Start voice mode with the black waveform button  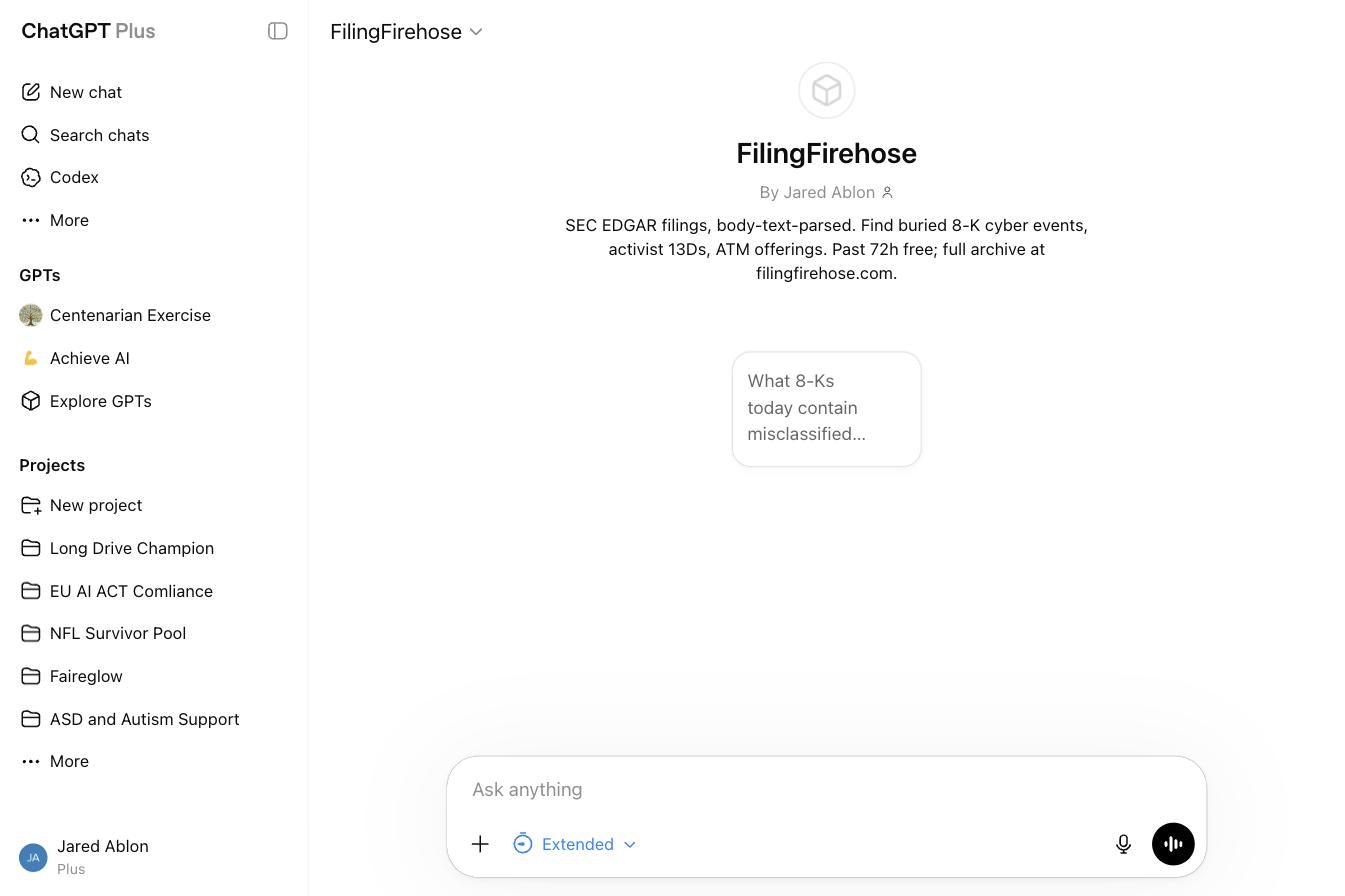tap(1173, 844)
